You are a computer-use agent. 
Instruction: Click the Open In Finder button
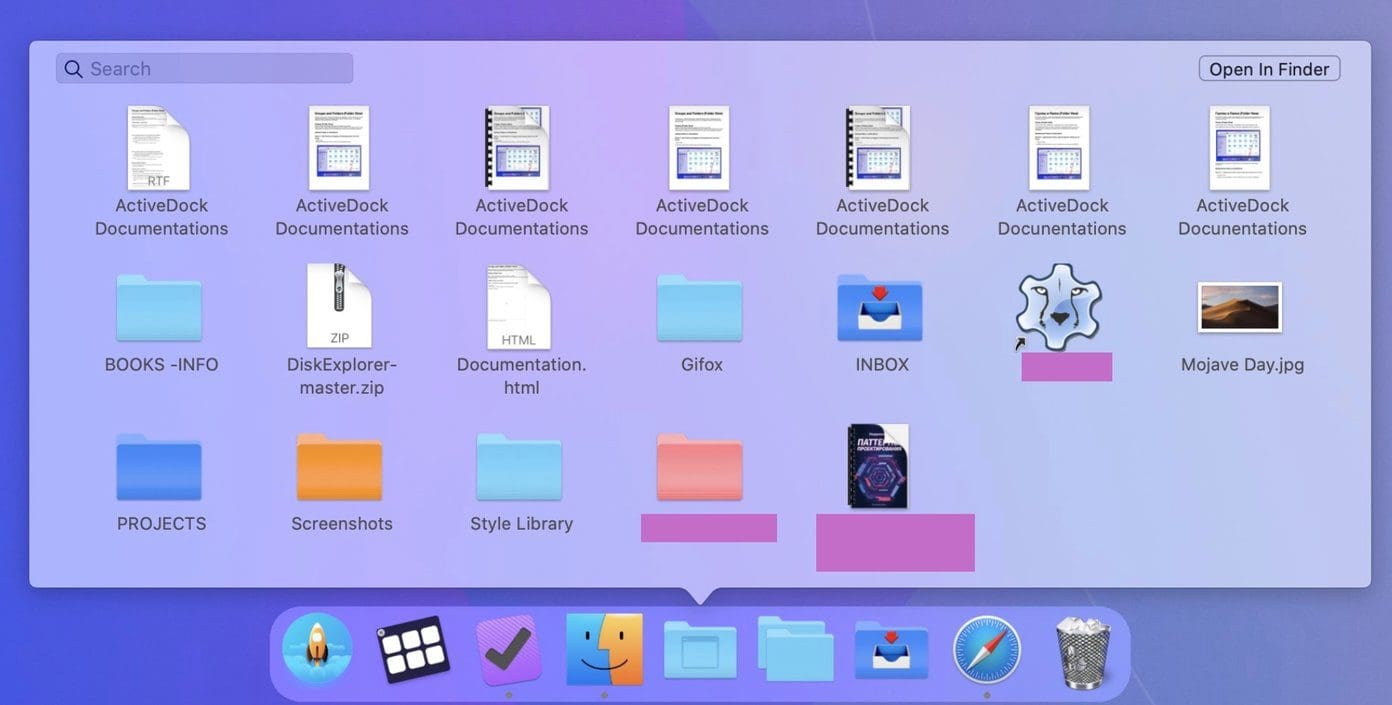(x=1269, y=68)
